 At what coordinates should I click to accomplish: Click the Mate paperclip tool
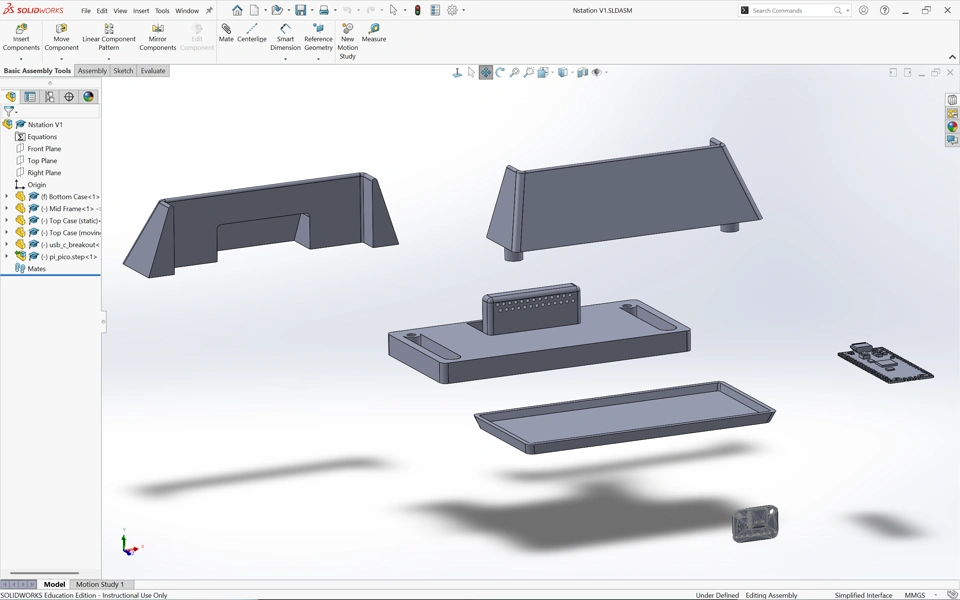226,33
